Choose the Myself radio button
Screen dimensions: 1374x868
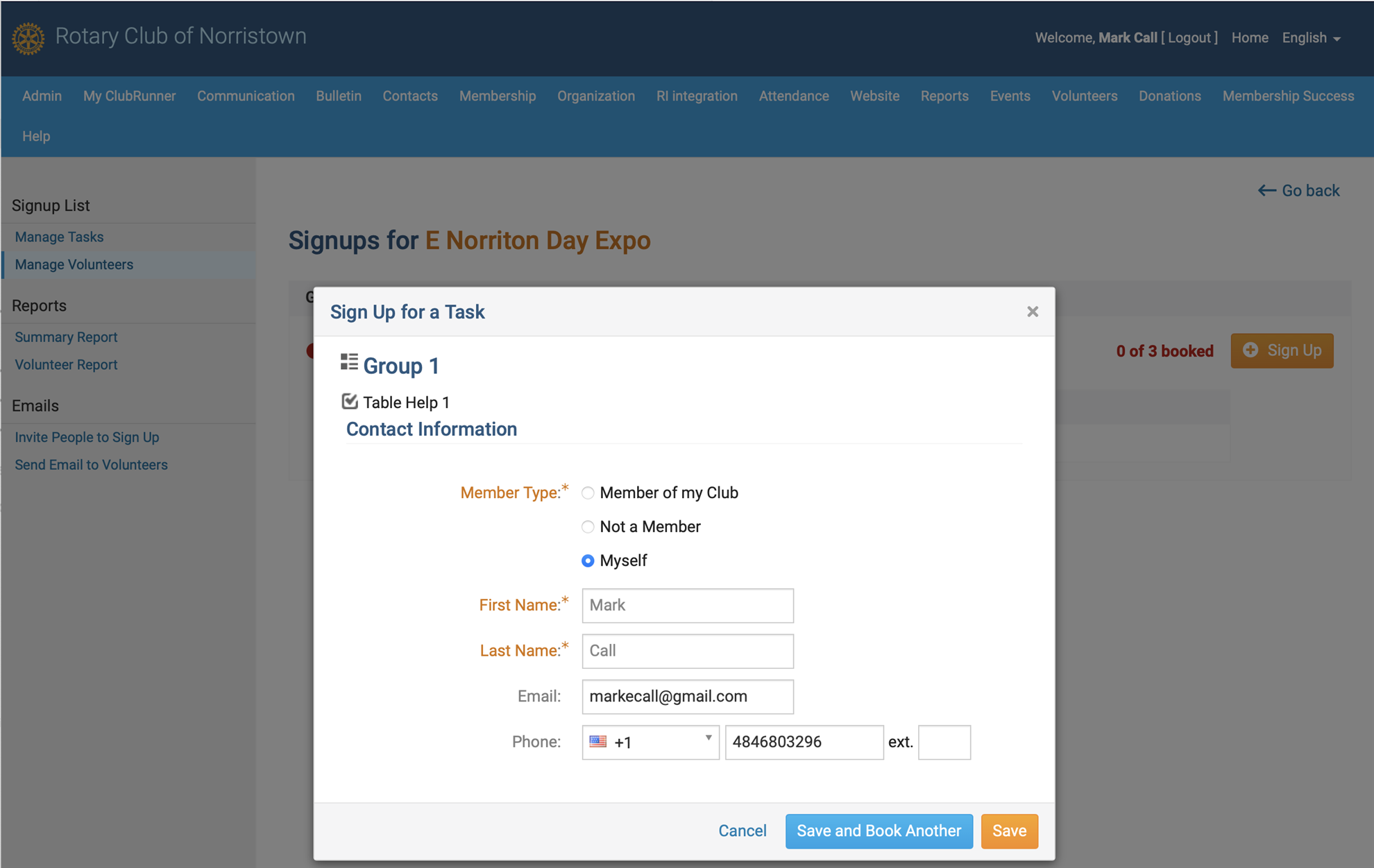588,561
